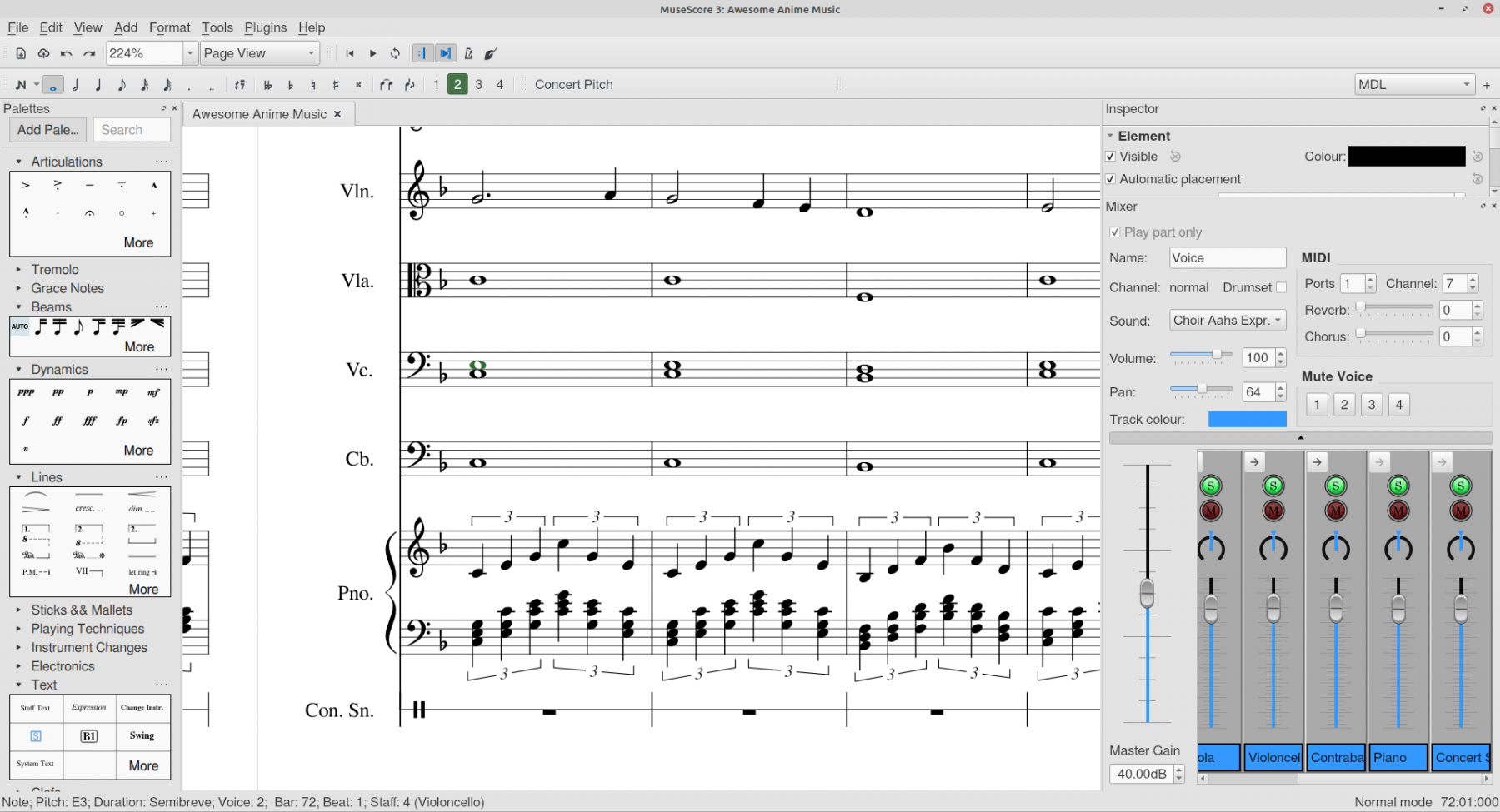
Task: Click the tie icon in the toolbar
Action: pos(387,85)
